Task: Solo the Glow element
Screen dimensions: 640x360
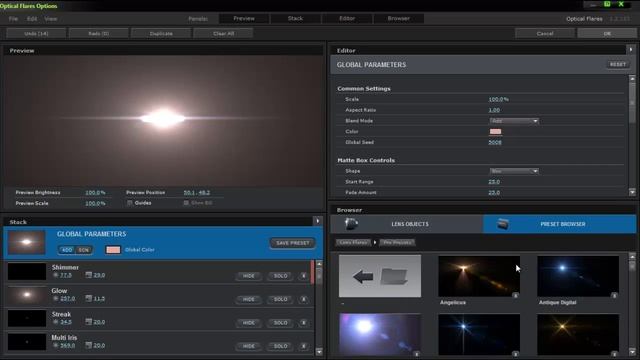Action: [280, 299]
